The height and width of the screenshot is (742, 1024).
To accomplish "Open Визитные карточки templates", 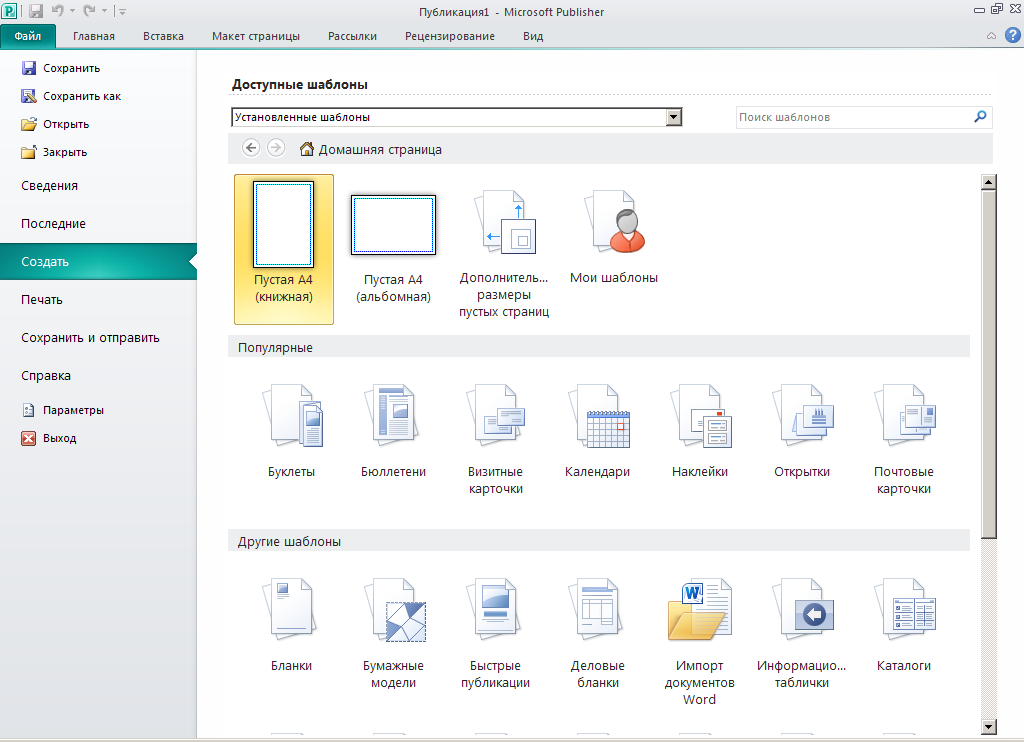I will coord(496,440).
